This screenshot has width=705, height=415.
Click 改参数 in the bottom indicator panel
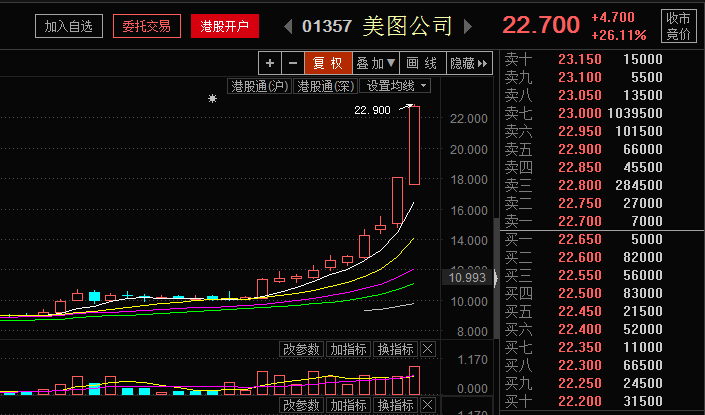(300, 406)
